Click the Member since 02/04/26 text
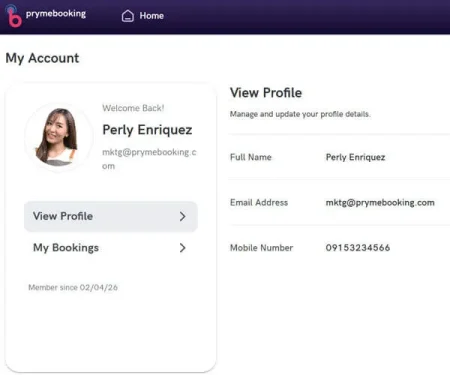This screenshot has height=375, width=450. pos(73,287)
